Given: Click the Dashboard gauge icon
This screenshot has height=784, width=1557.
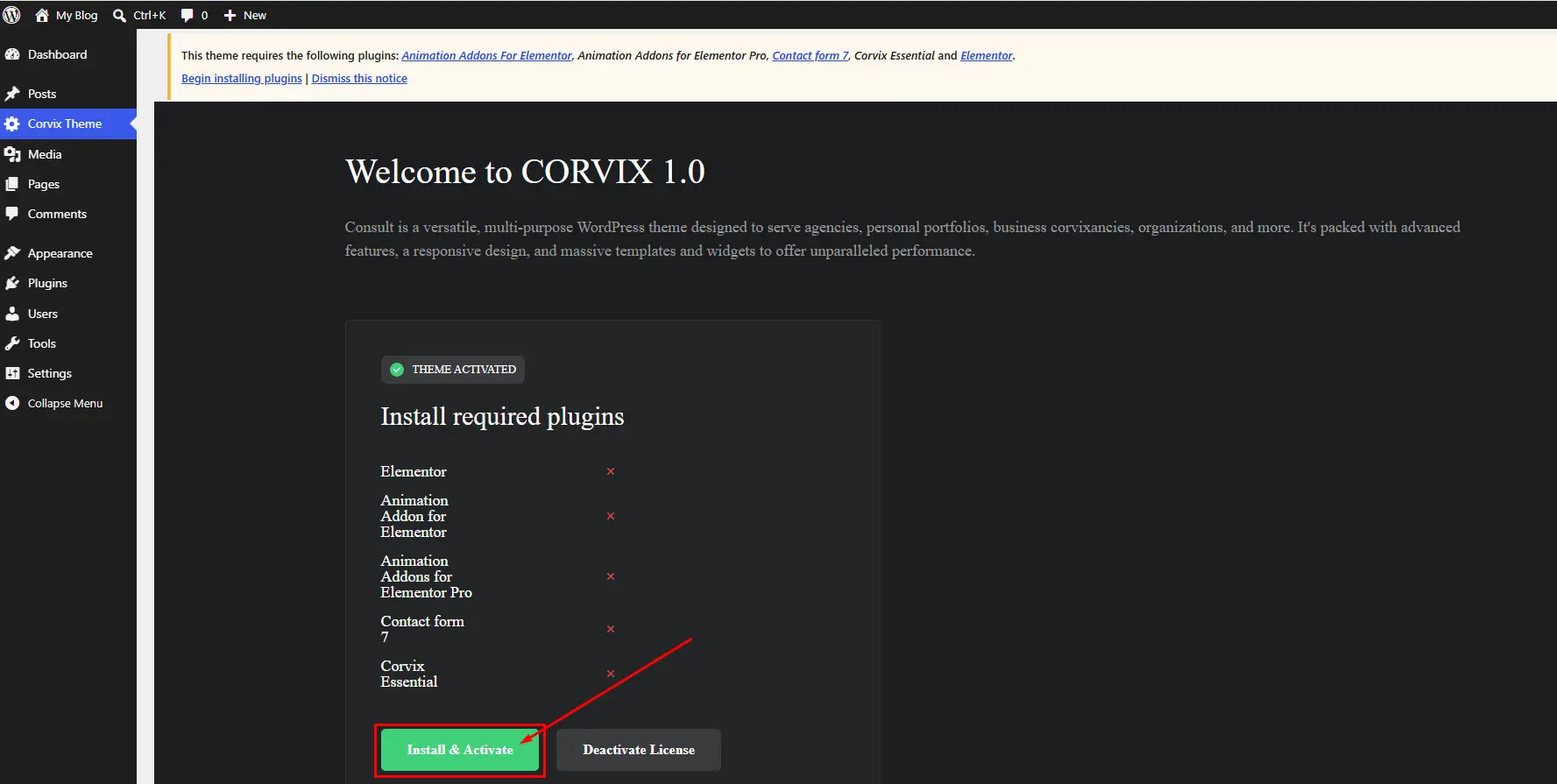Looking at the screenshot, I should pos(12,54).
